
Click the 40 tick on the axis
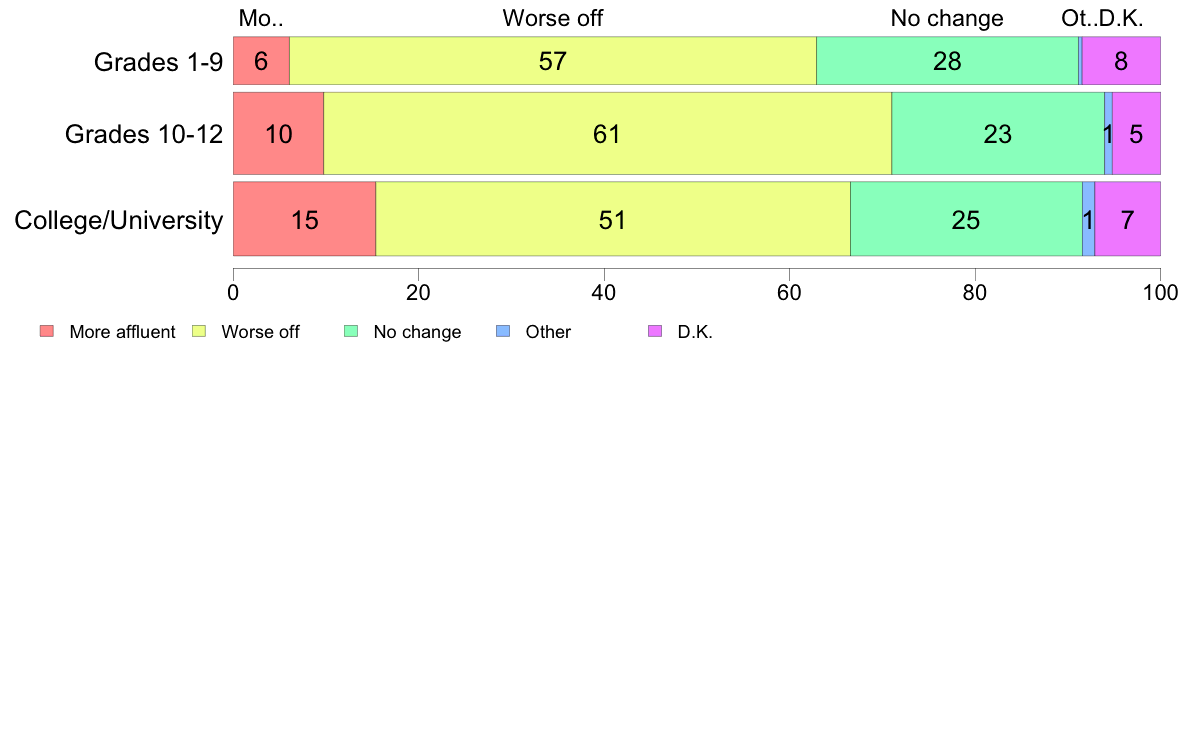[x=604, y=293]
